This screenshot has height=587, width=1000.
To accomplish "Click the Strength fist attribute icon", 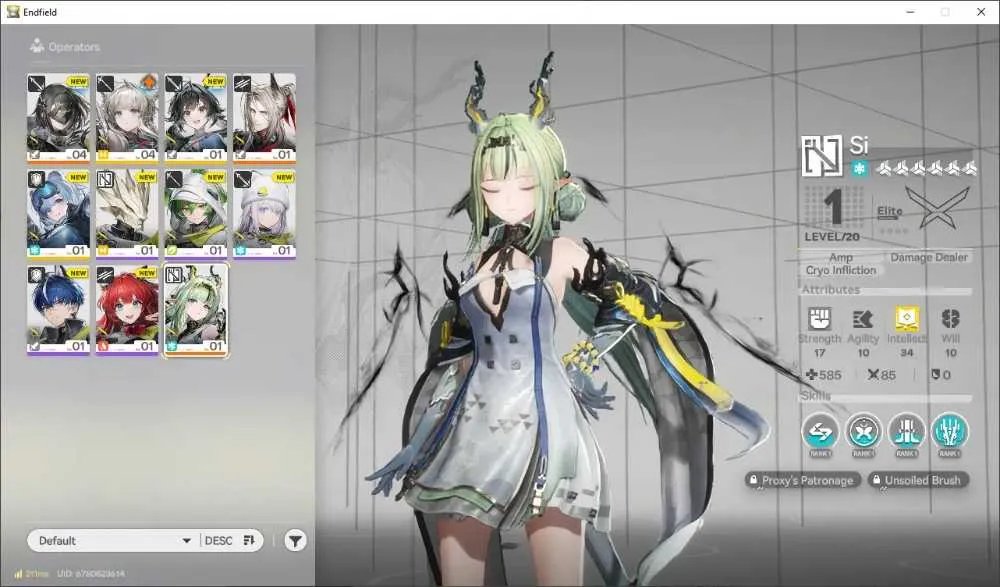I will click(x=820, y=318).
